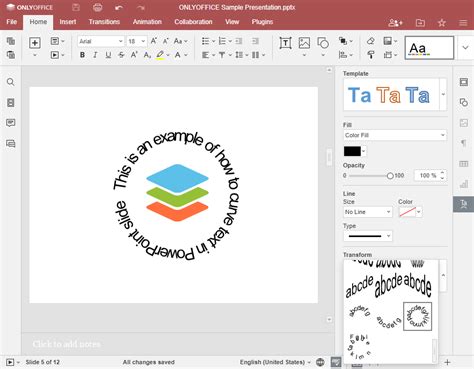Screen dimensions: 474x369
Task: Insert a shape
Action: coord(323,43)
